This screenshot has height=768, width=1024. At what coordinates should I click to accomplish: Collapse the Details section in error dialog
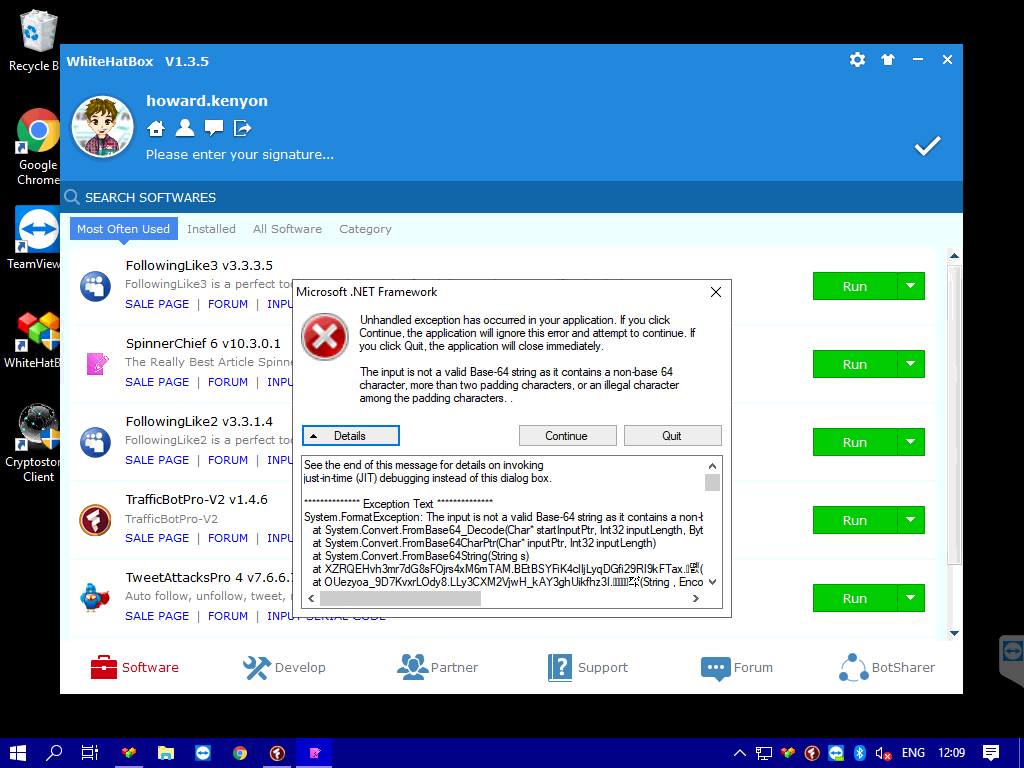point(350,436)
